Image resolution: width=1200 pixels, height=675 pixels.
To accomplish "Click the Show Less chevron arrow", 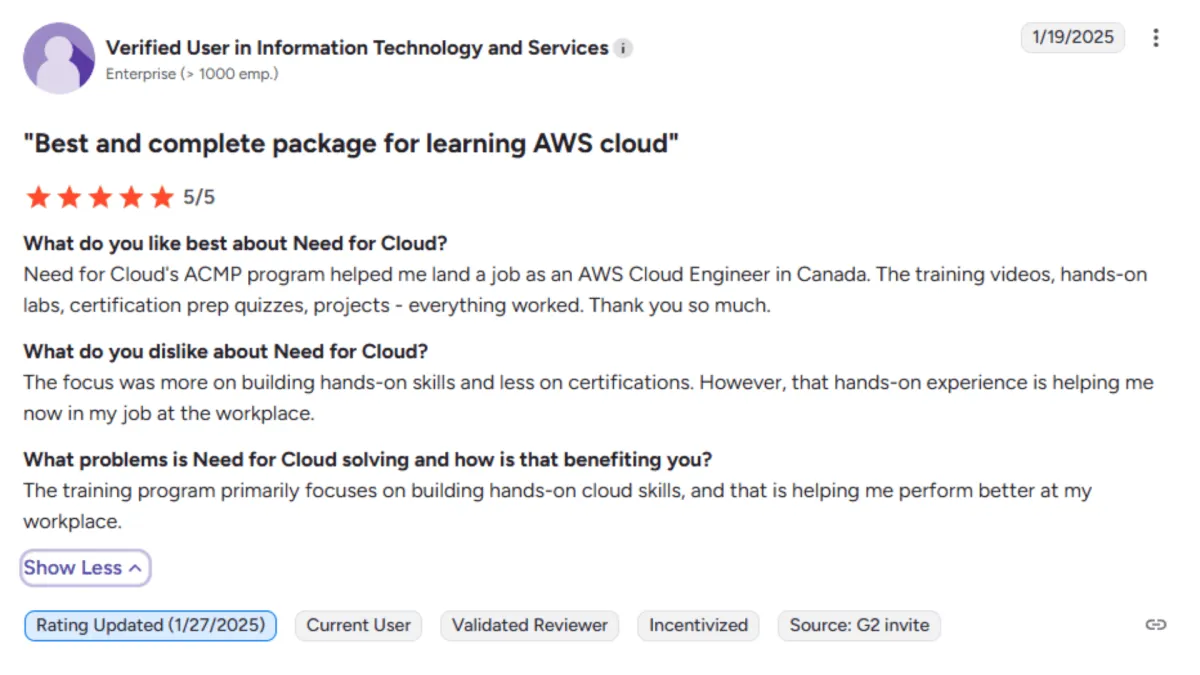I will (x=135, y=569).
